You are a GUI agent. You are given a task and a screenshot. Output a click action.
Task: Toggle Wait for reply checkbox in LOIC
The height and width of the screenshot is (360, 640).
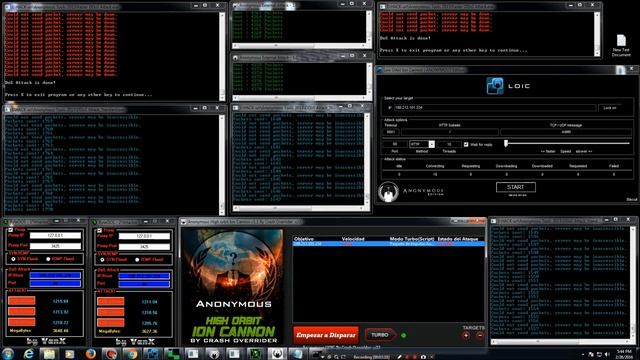(x=466, y=144)
